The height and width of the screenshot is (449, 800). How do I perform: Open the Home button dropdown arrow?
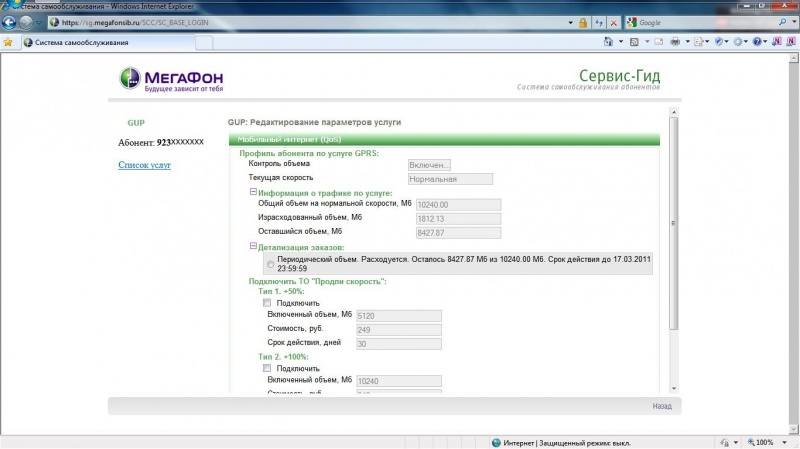[621, 42]
